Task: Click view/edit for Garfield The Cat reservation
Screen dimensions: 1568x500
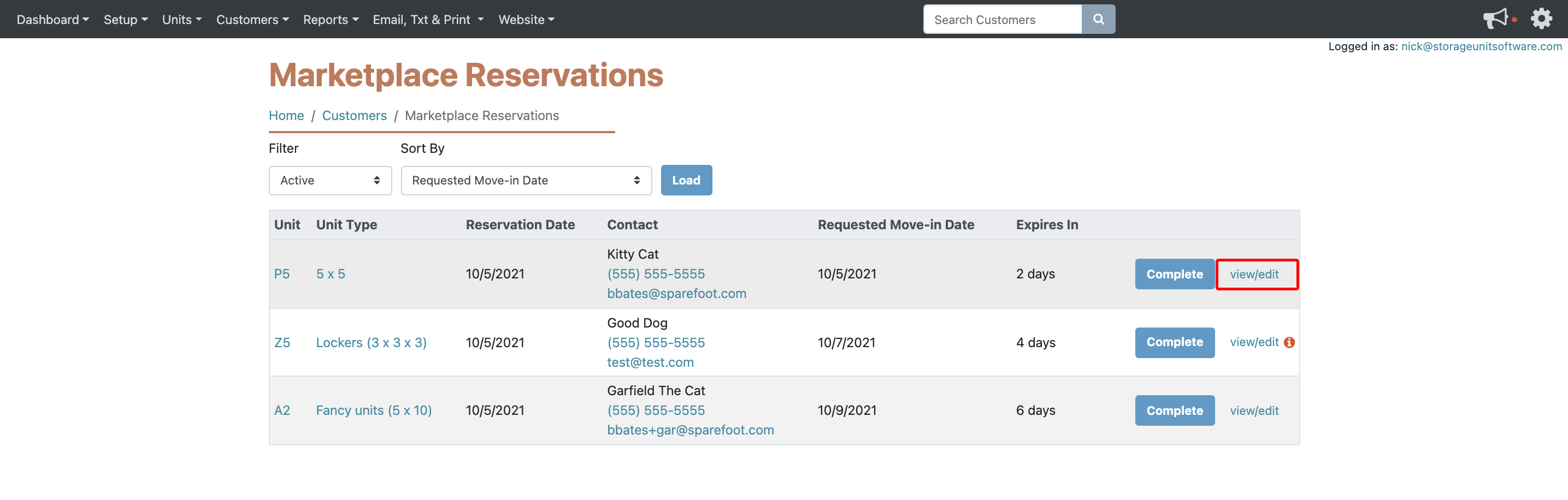Action: pyautogui.click(x=1254, y=410)
